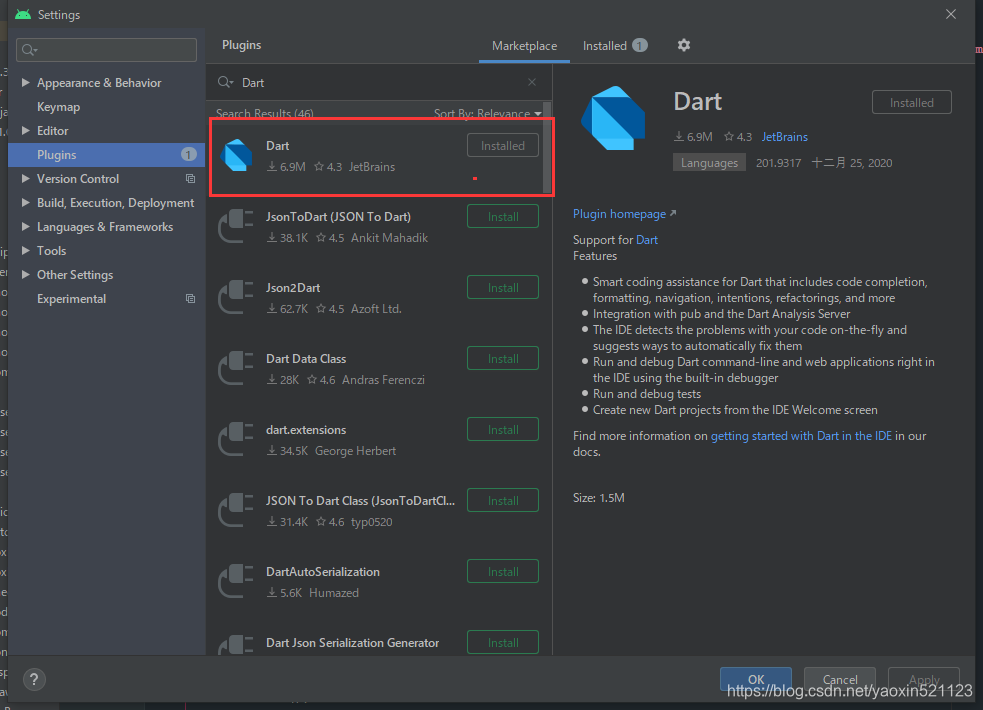Open the Plugin homepage link
983x710 pixels.
[624, 214]
